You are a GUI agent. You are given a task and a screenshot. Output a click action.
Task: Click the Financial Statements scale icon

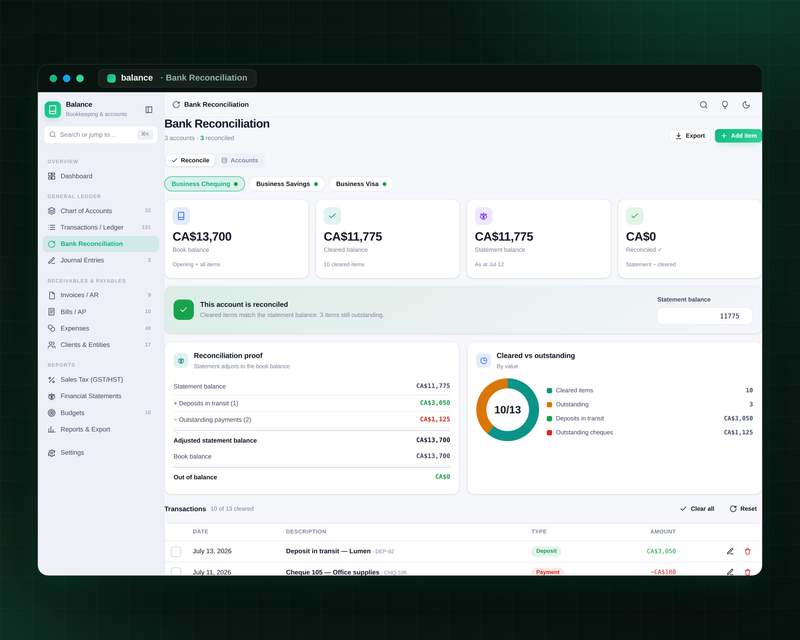click(x=52, y=396)
